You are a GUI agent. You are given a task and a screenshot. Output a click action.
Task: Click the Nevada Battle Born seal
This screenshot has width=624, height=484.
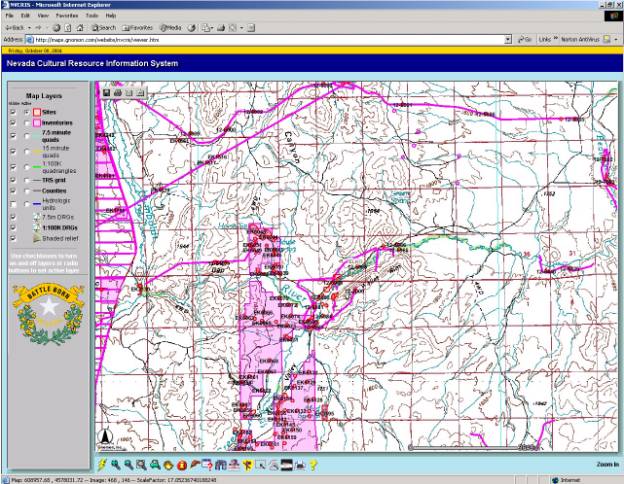46,311
